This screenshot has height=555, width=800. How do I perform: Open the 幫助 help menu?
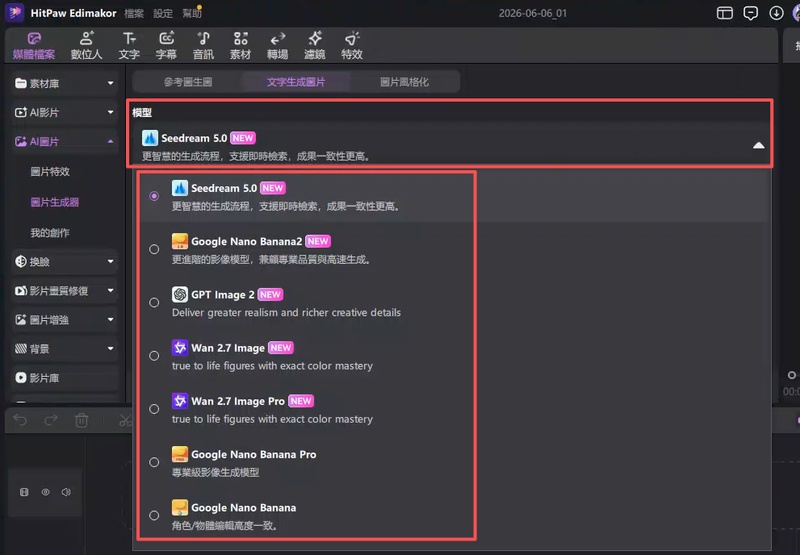point(192,14)
